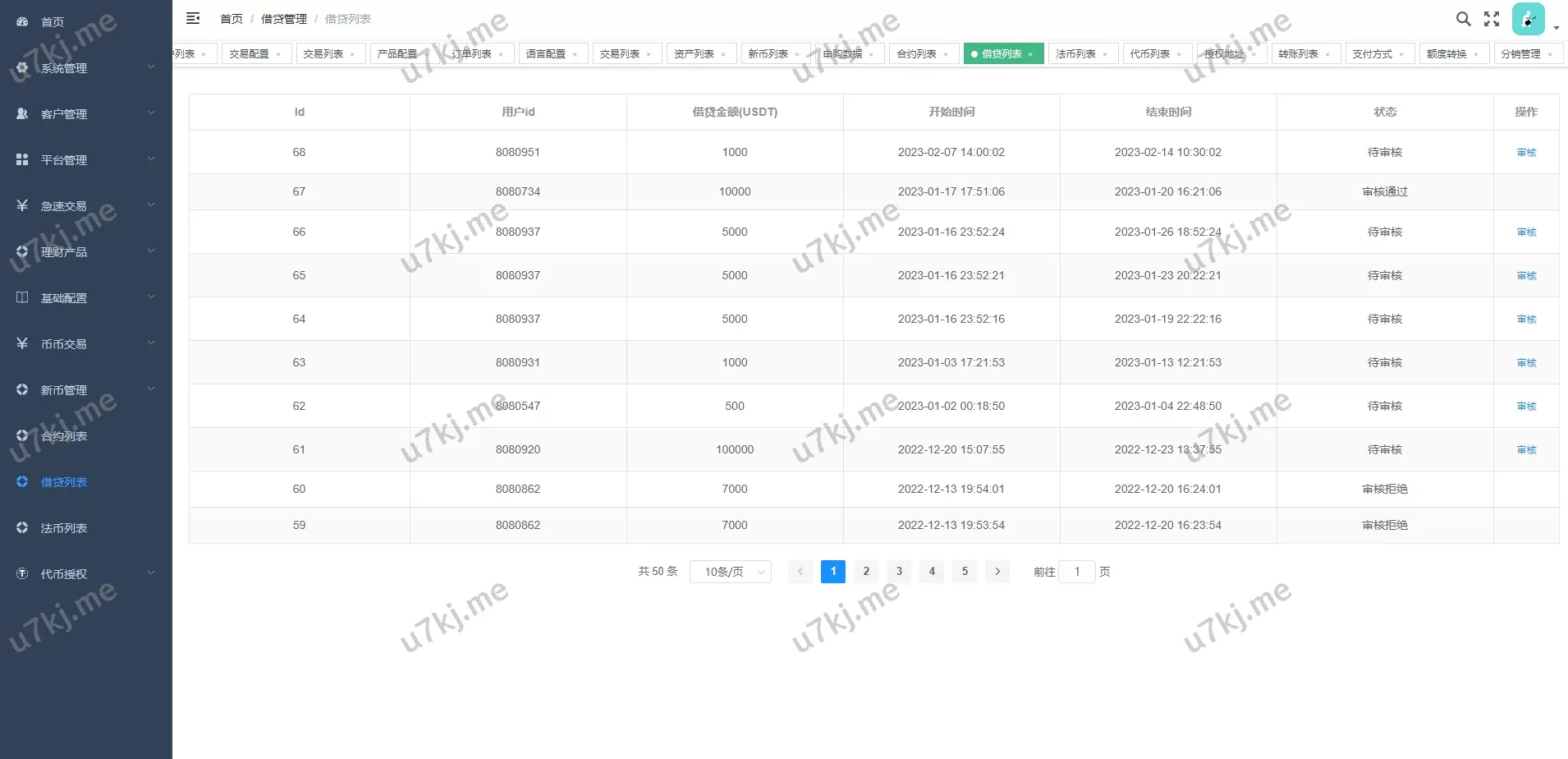Switch to the 法币列表 tab

1075,54
